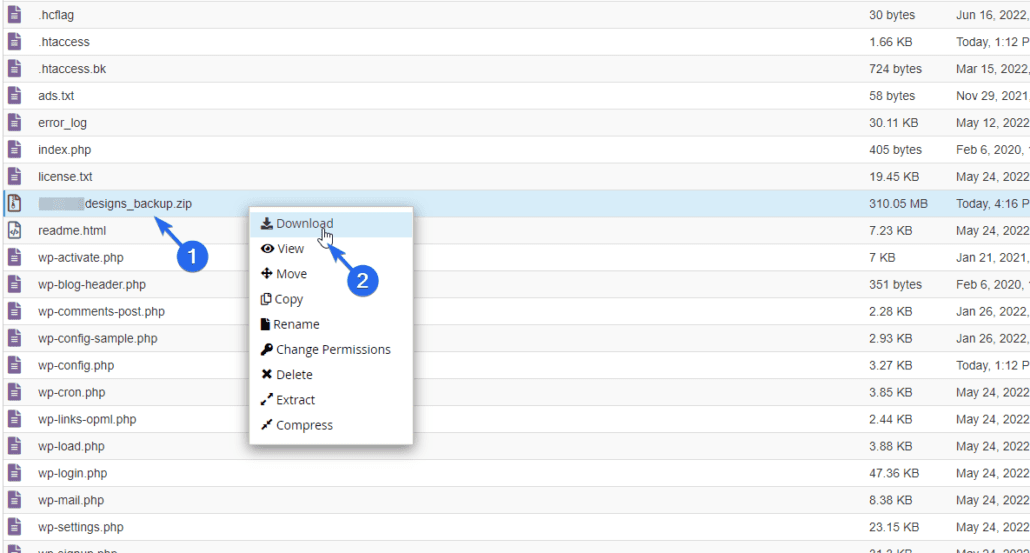The image size is (1030, 553).
Task: Pick Move from the context menu
Action: coord(331,274)
